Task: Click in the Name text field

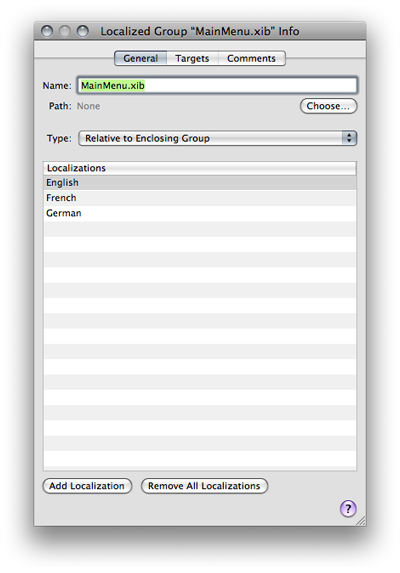Action: (217, 86)
